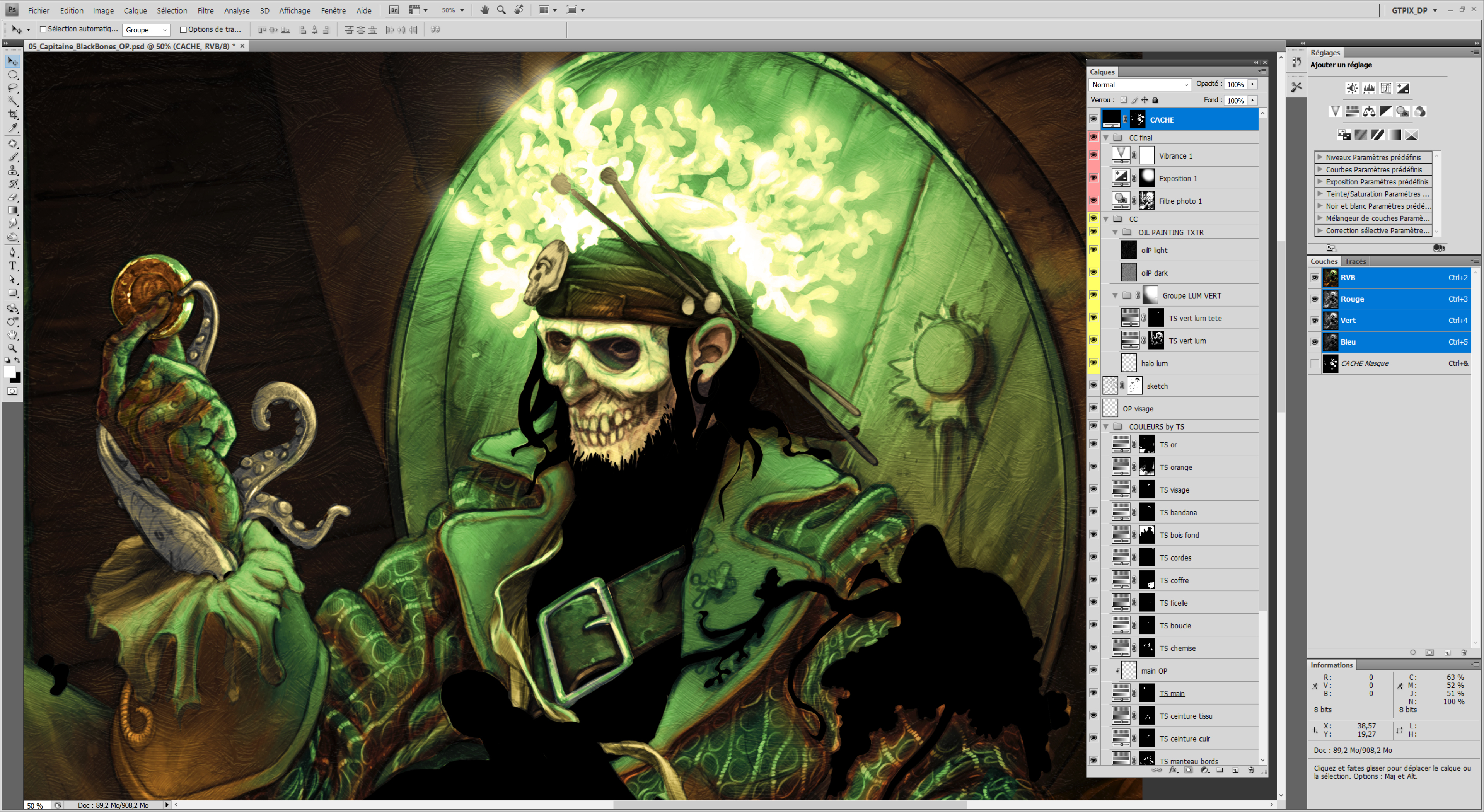
Task: Select the Magic Wand tool
Action: coord(13,101)
